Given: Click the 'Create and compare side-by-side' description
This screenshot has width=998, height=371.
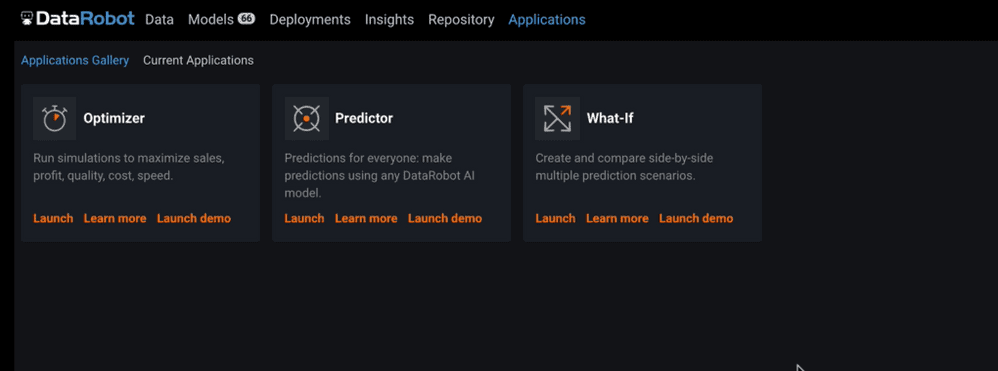Looking at the screenshot, I should pyautogui.click(x=624, y=167).
